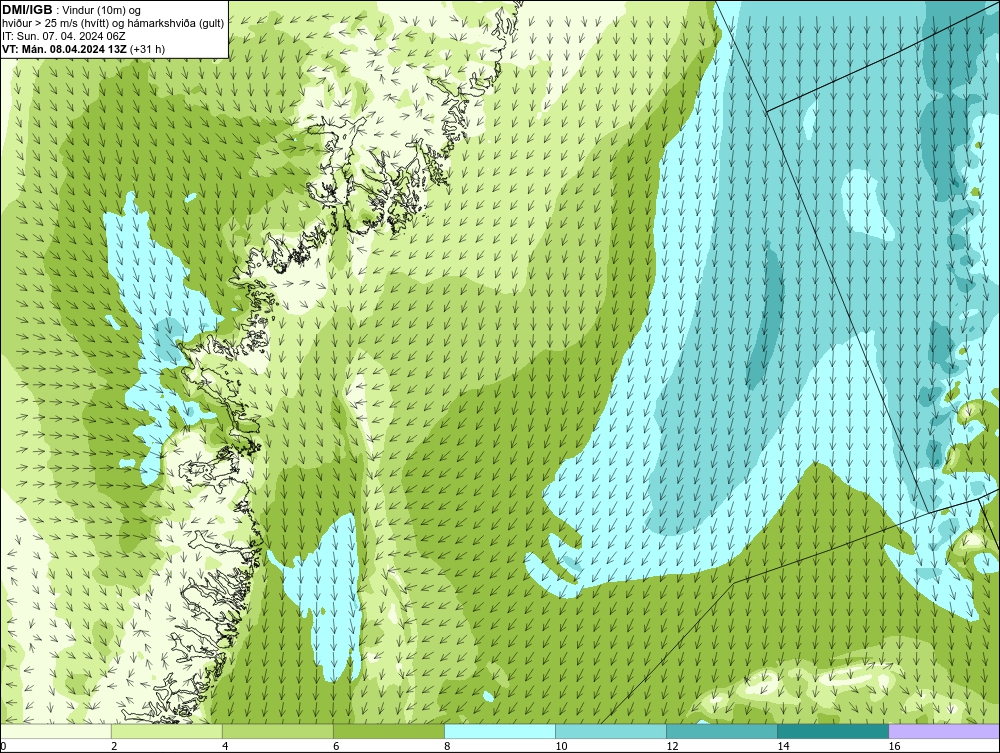This screenshot has height=753, width=1000.
Task: Click the 'hviður > 25 m/s' legend line
Action: pyautogui.click(x=114, y=23)
